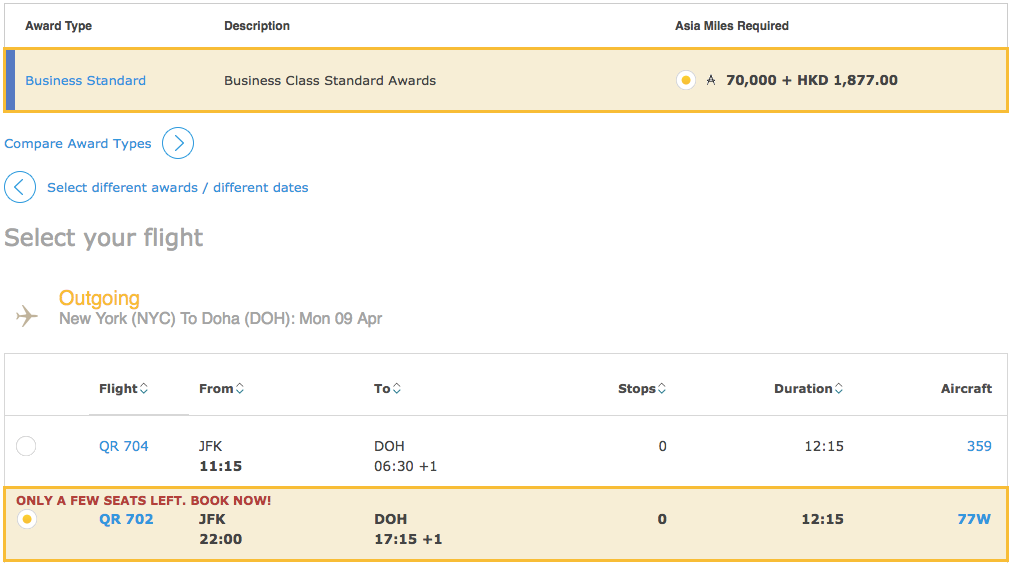
Task: Open flight QR 704 details link
Action: coord(123,447)
